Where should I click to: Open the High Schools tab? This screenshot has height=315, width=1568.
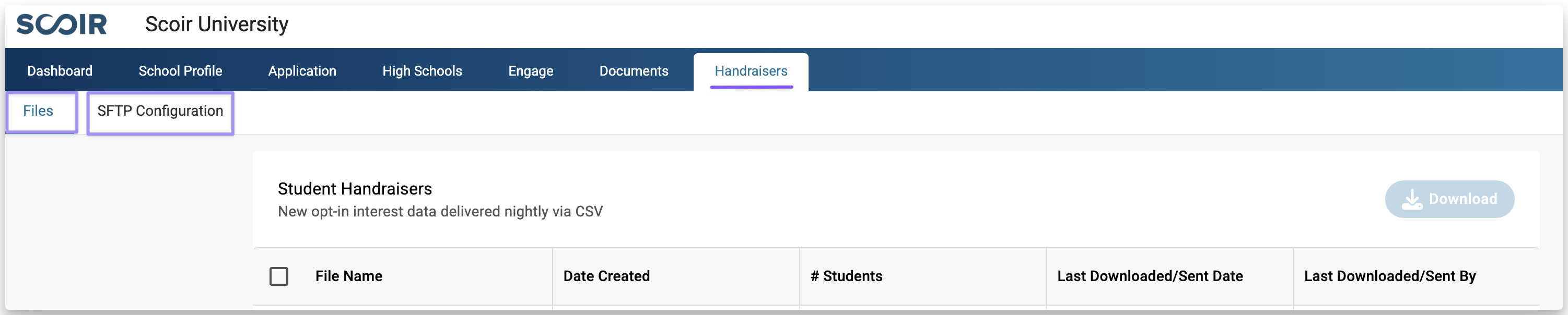422,71
